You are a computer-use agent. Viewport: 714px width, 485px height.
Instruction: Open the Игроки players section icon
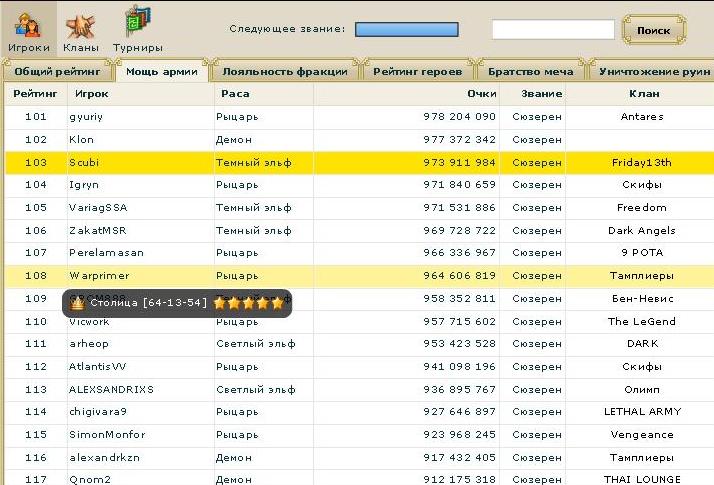point(29,24)
